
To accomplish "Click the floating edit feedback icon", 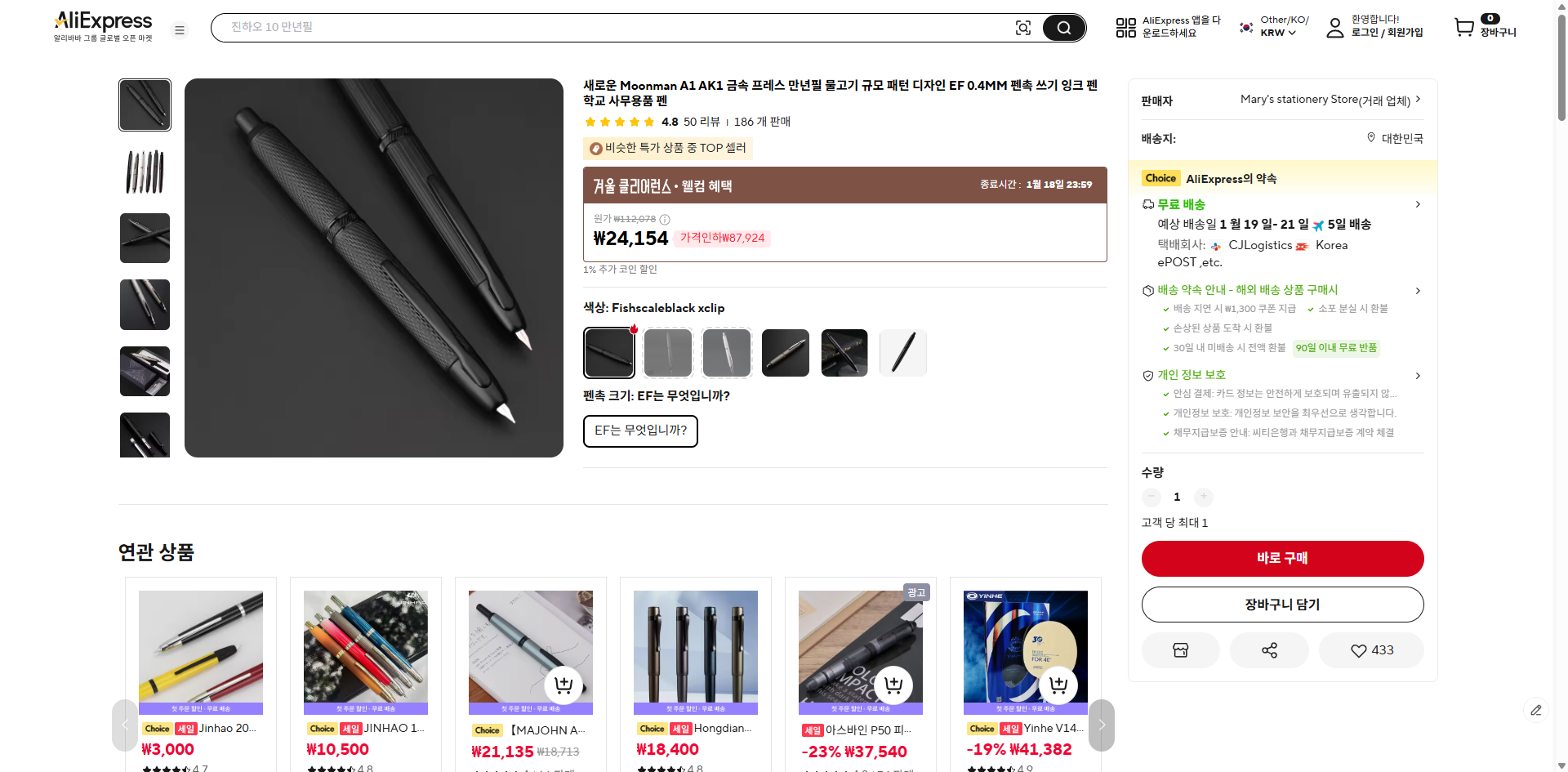I will point(1535,710).
